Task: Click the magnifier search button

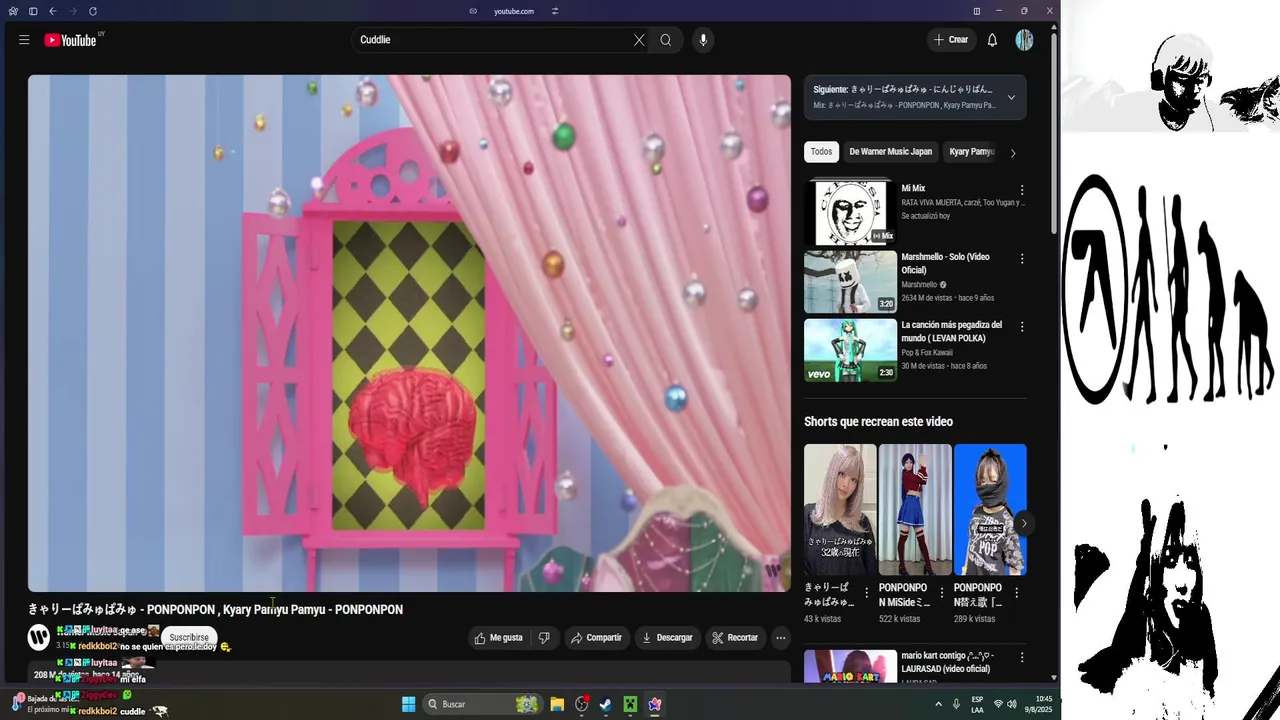Action: (666, 40)
